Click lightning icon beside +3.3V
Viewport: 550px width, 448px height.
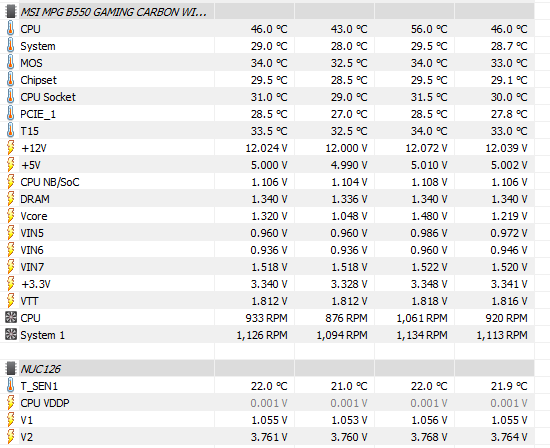(x=11, y=284)
